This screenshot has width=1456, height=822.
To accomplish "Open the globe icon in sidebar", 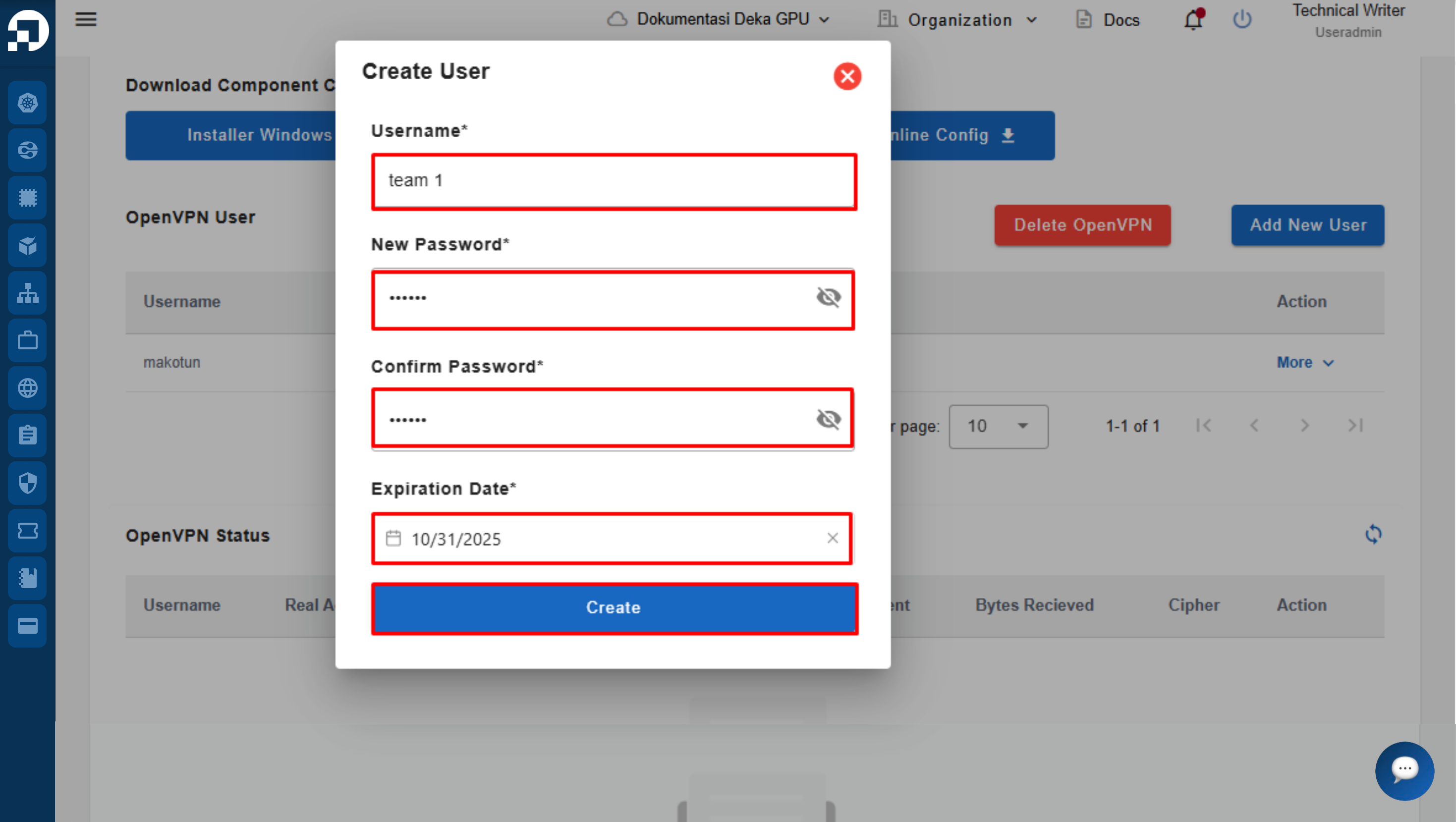I will coord(27,387).
